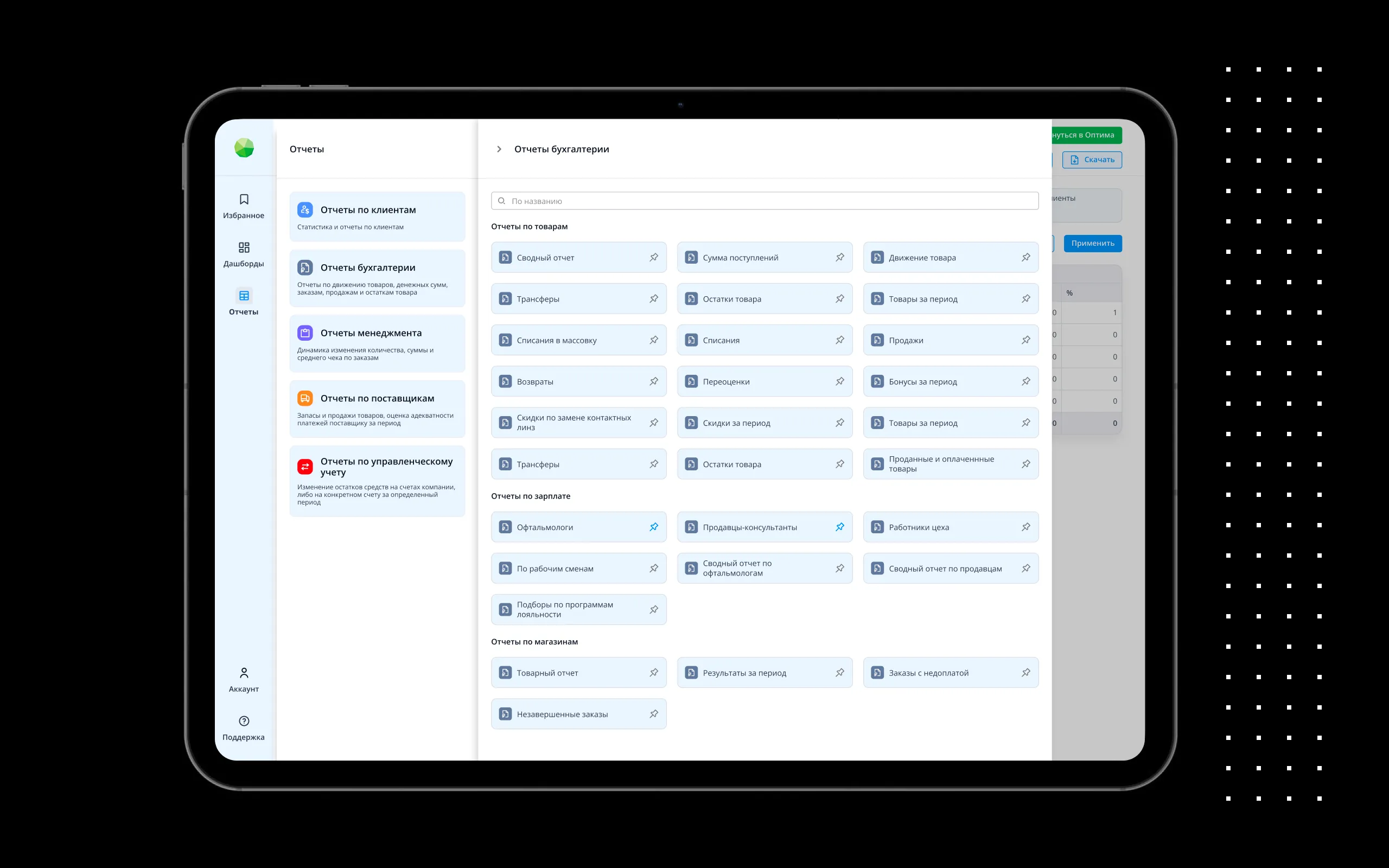Open the Отчеты по клиентам category
The image size is (1389, 868).
coord(377,216)
